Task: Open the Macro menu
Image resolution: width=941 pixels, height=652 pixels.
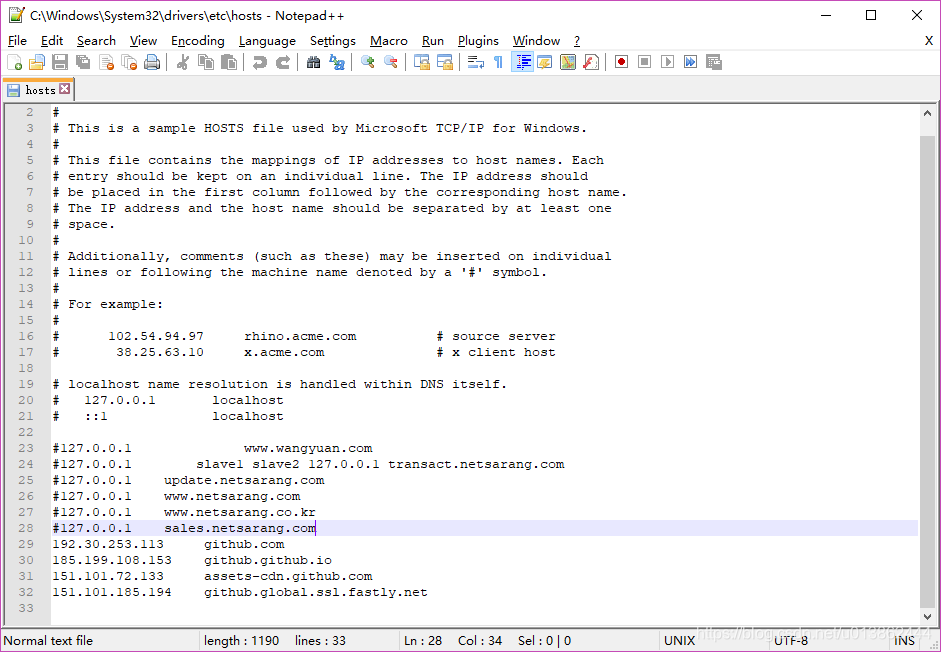Action: (x=388, y=41)
